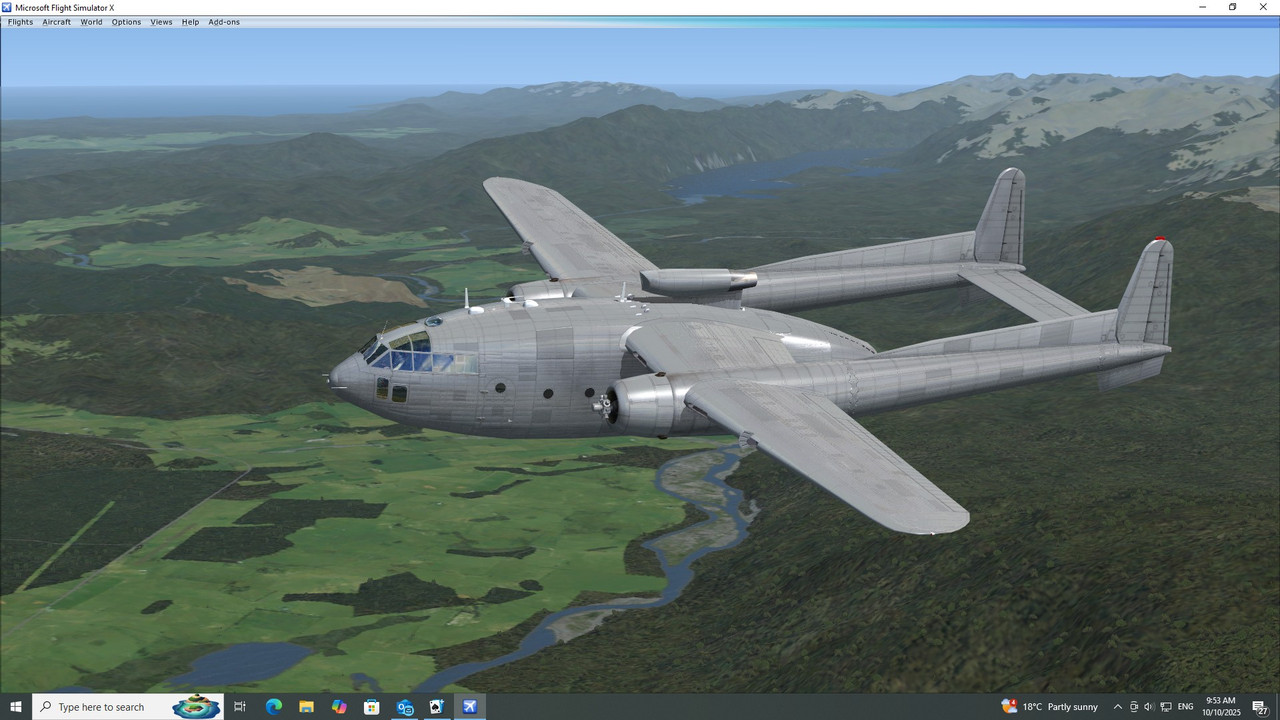Minimize the Flight Simulator window
Viewport: 1280px width, 720px height.
(x=1203, y=7)
